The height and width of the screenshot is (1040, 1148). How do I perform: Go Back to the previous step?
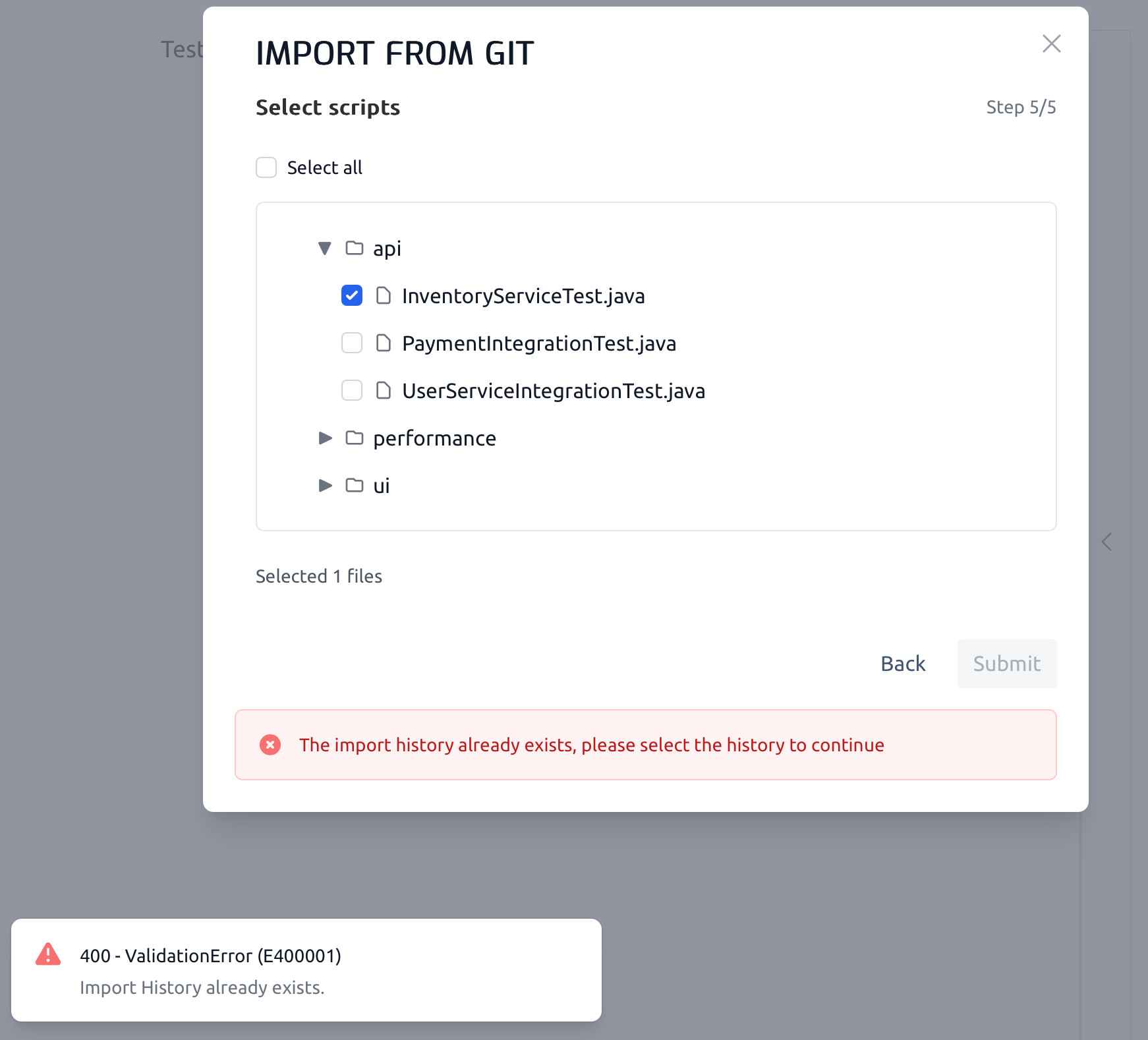pos(903,664)
